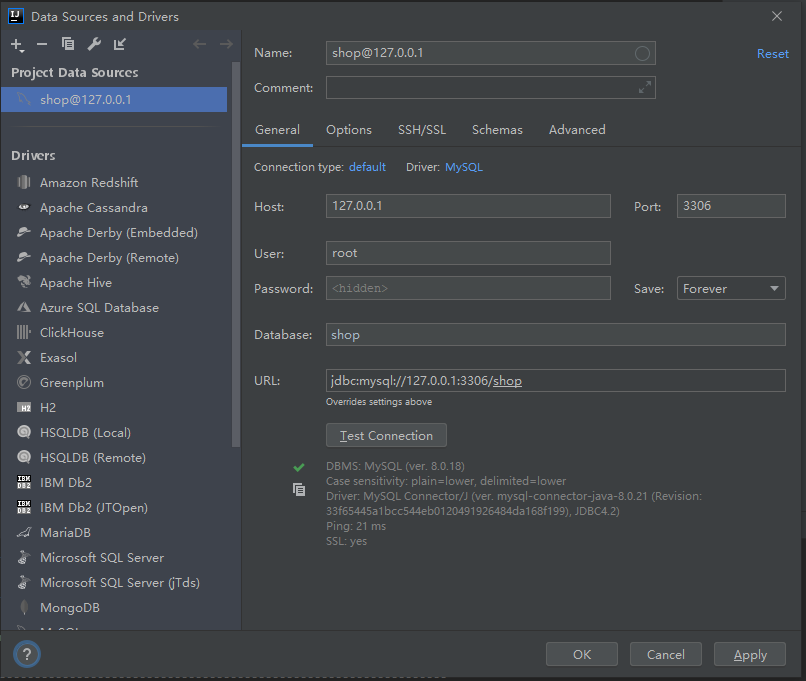Open the help question mark button
Image resolution: width=806 pixels, height=681 pixels.
coord(27,655)
